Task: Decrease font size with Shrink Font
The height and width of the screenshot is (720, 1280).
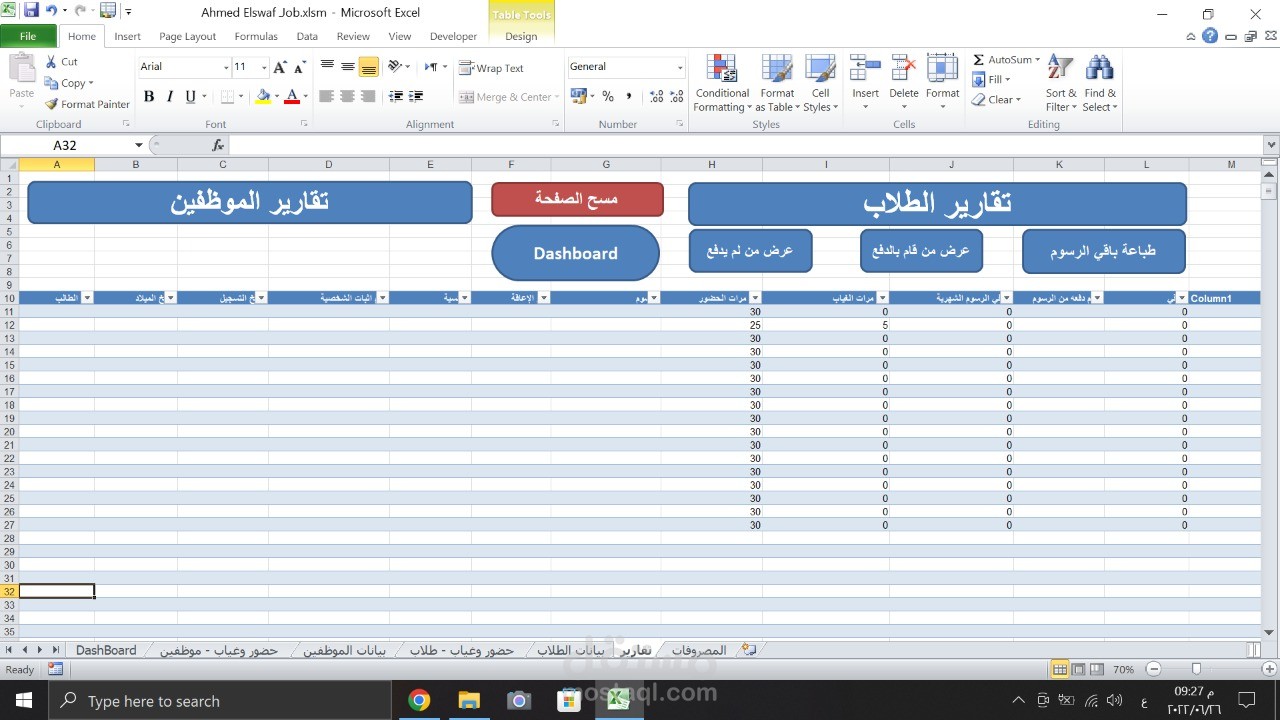Action: 300,67
